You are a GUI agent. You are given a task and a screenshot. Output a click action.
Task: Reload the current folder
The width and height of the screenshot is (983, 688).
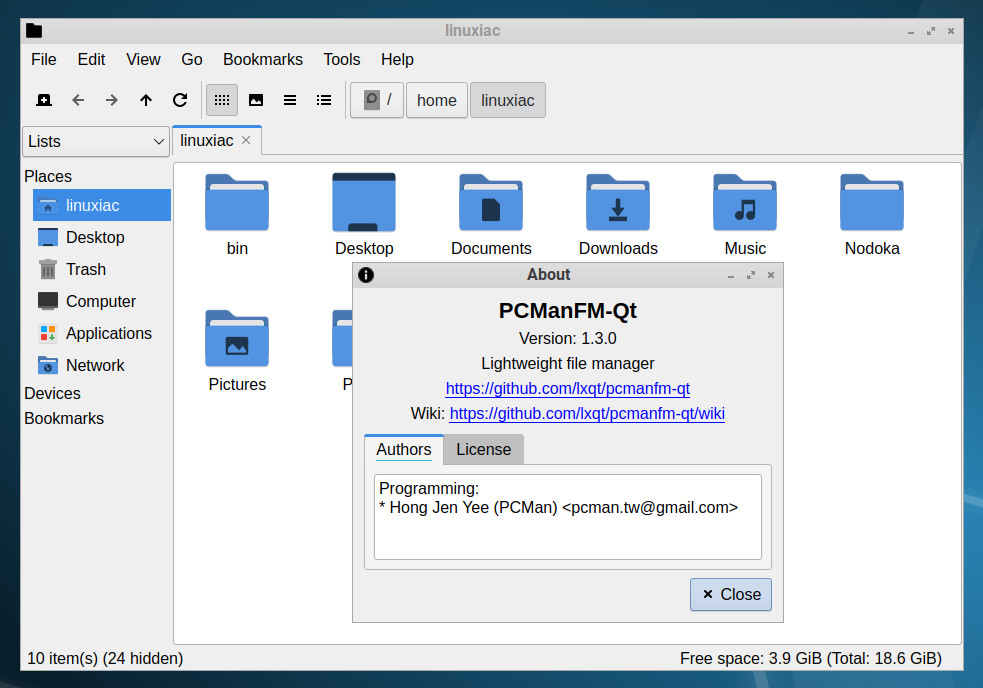(x=180, y=100)
